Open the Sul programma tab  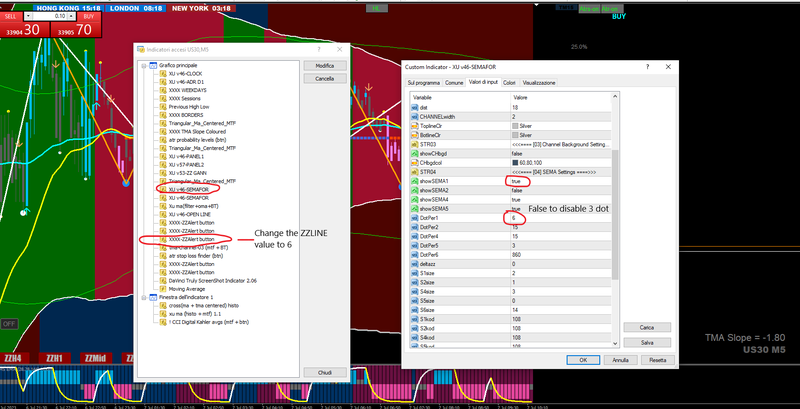coord(423,83)
